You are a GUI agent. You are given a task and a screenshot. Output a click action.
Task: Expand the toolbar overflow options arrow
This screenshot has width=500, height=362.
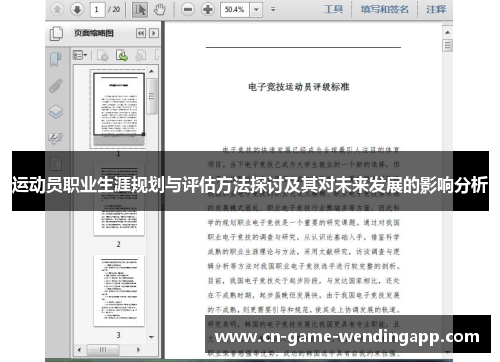click(x=273, y=9)
